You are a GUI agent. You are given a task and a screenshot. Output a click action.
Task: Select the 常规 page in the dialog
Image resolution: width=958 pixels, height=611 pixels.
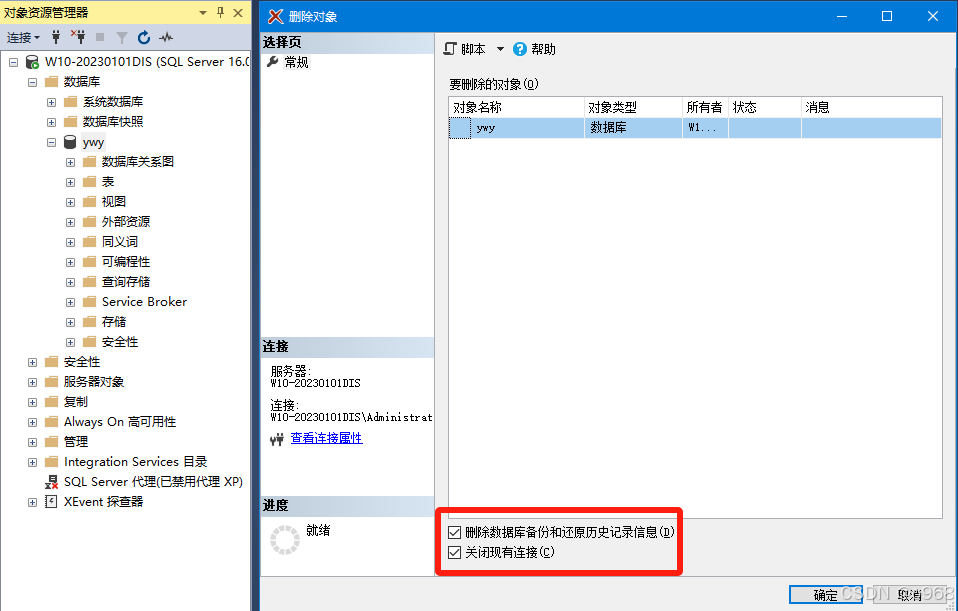click(x=296, y=62)
